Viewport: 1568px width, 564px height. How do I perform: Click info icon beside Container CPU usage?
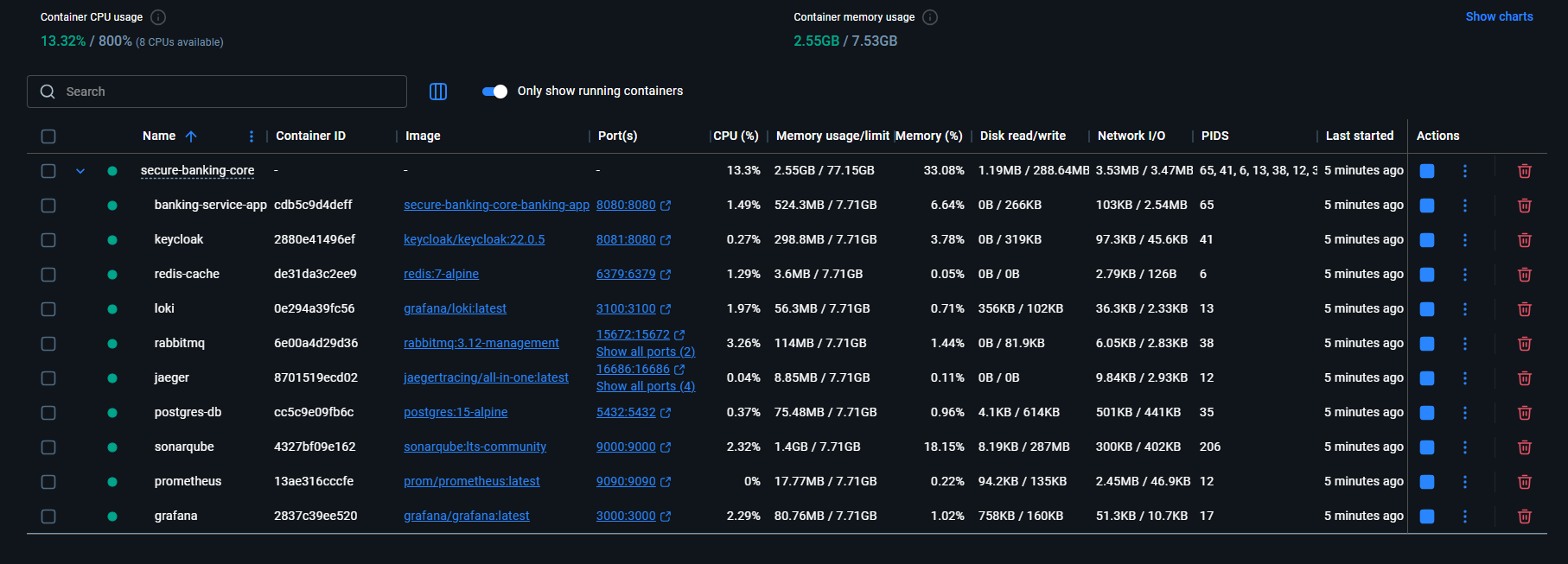158,17
